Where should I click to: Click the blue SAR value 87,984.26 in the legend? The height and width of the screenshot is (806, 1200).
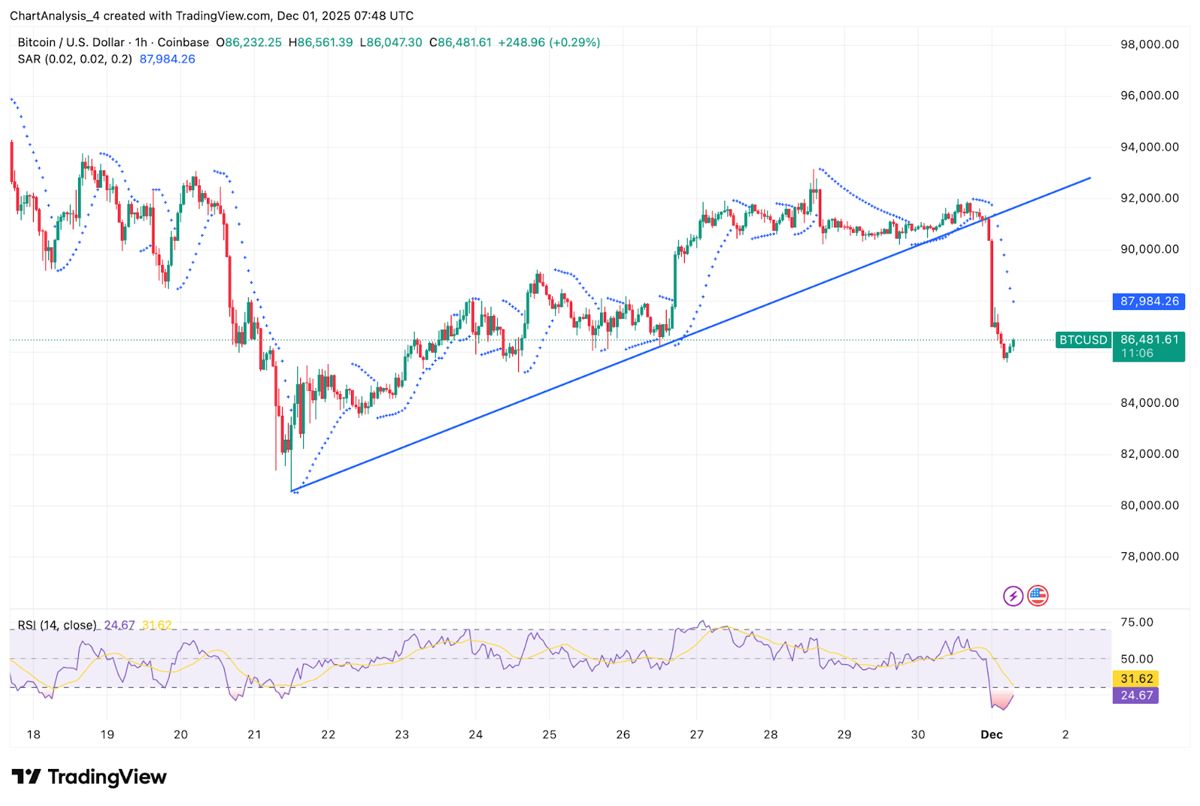coord(166,59)
